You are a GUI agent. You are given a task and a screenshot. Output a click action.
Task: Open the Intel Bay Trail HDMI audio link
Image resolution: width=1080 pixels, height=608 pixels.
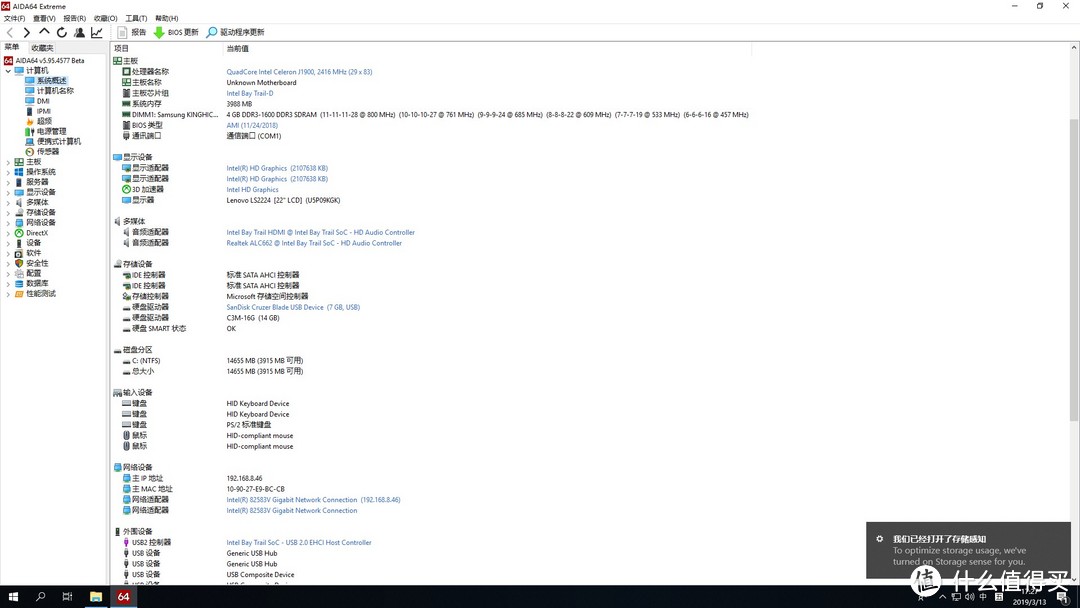[x=320, y=232]
